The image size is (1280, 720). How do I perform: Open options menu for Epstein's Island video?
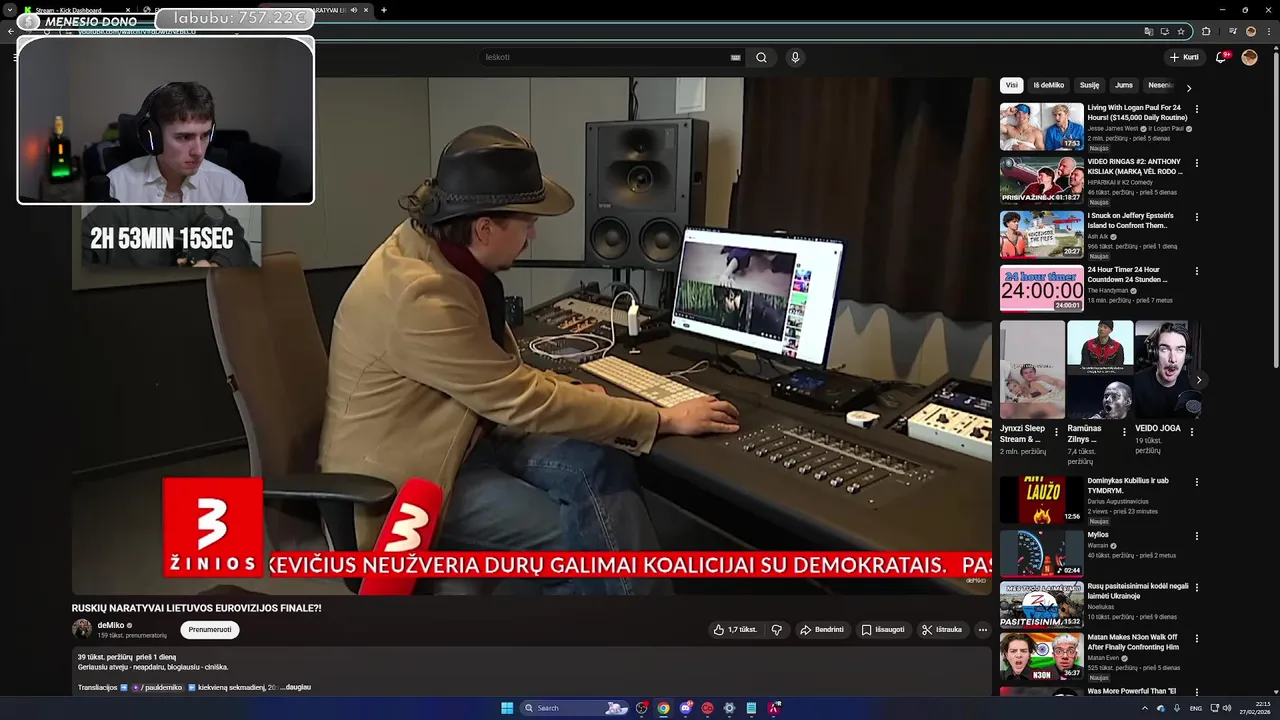pos(1197,217)
